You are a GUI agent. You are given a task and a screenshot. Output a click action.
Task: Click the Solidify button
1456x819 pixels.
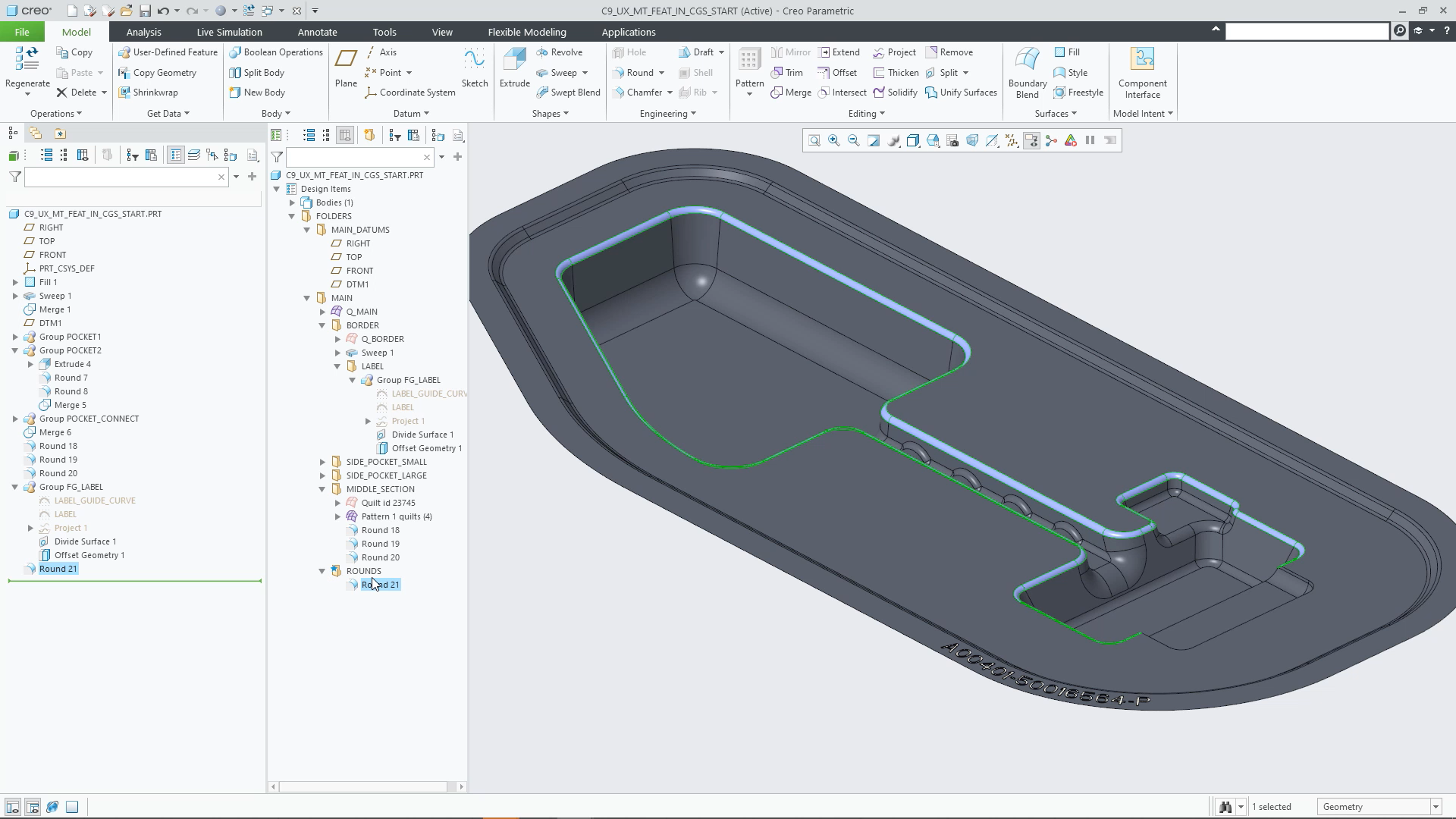point(895,93)
